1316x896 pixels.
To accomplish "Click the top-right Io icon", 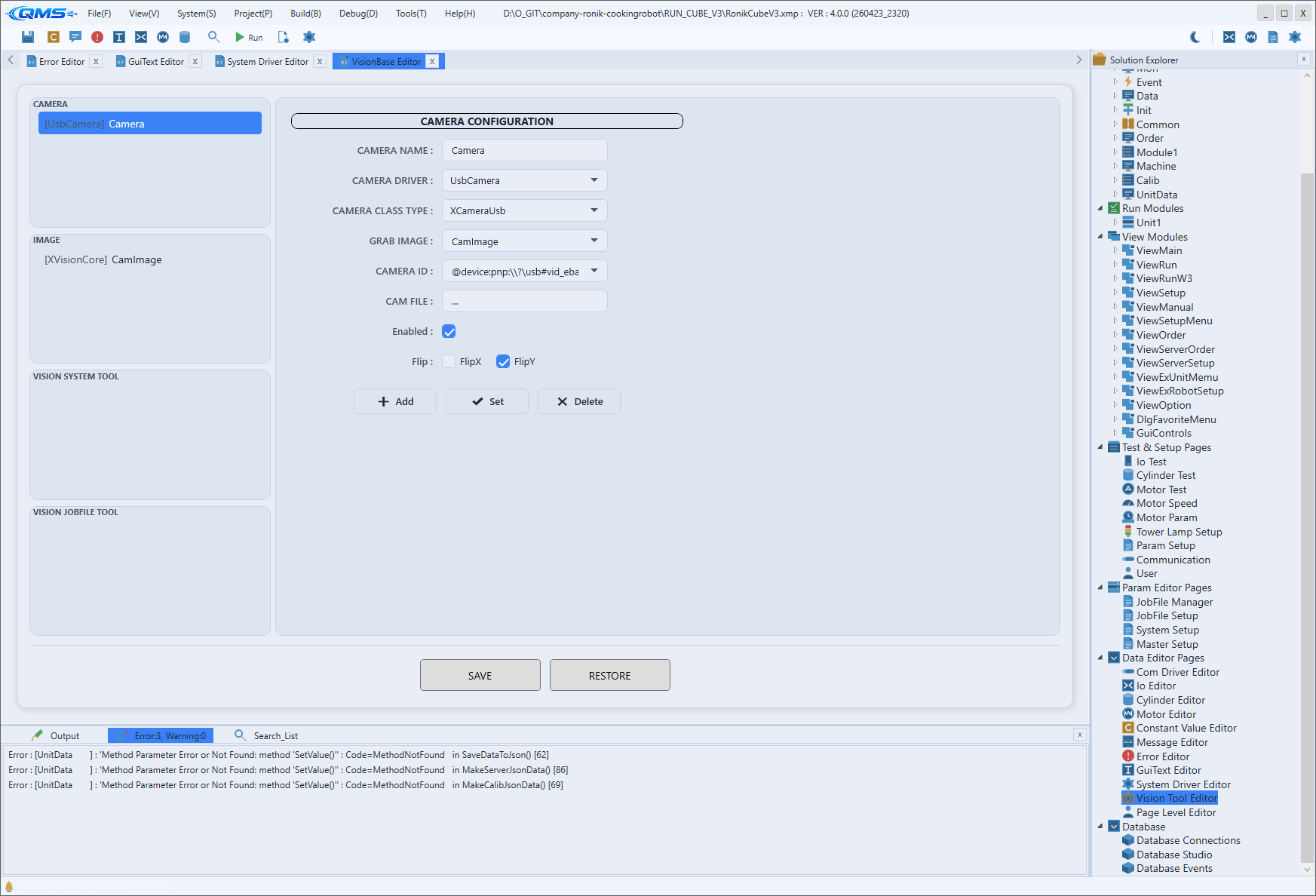I will click(x=1229, y=37).
